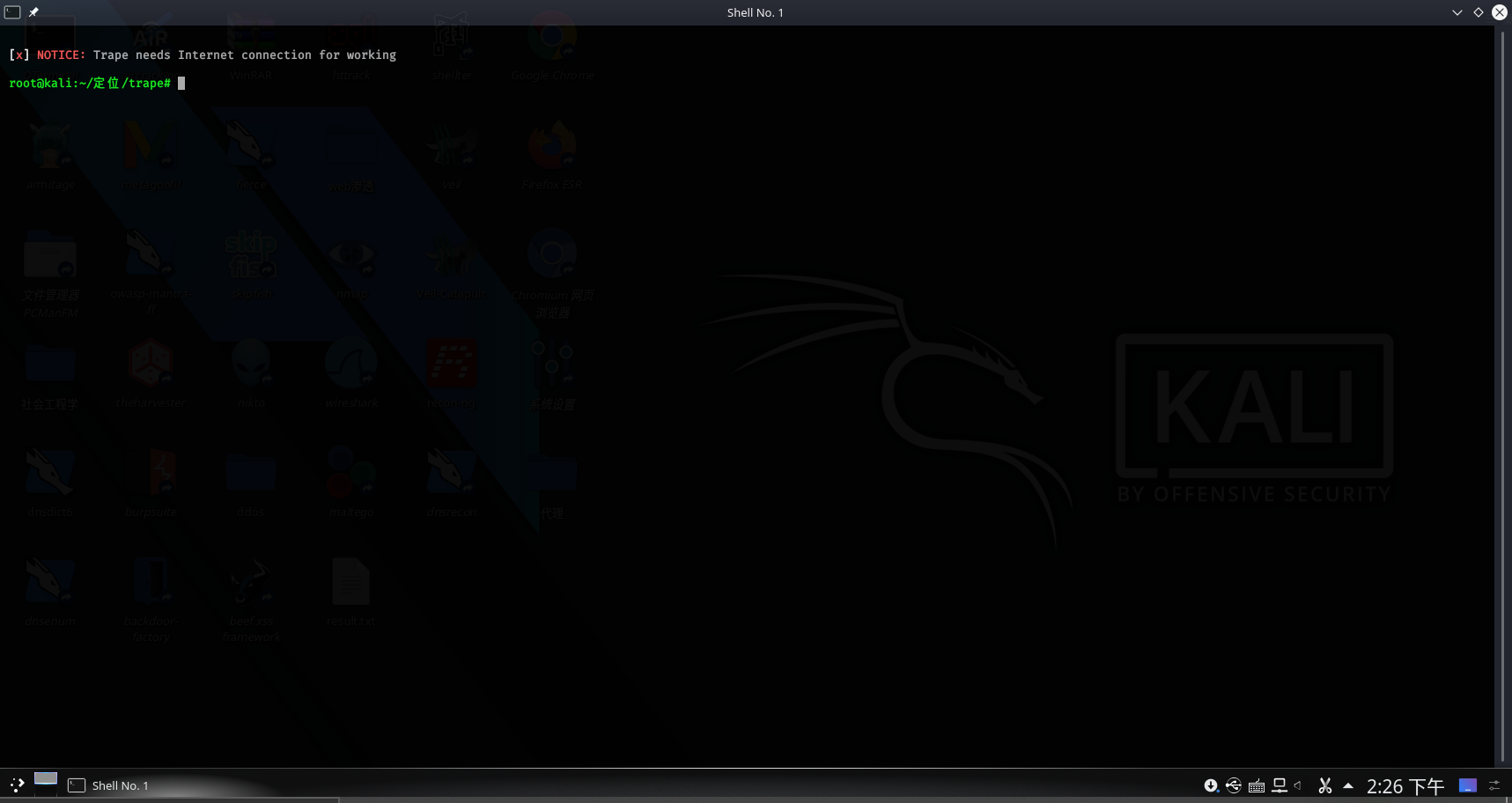The height and width of the screenshot is (803, 1512).
Task: Select Shell No. 1 in the taskbar
Action: 202,785
